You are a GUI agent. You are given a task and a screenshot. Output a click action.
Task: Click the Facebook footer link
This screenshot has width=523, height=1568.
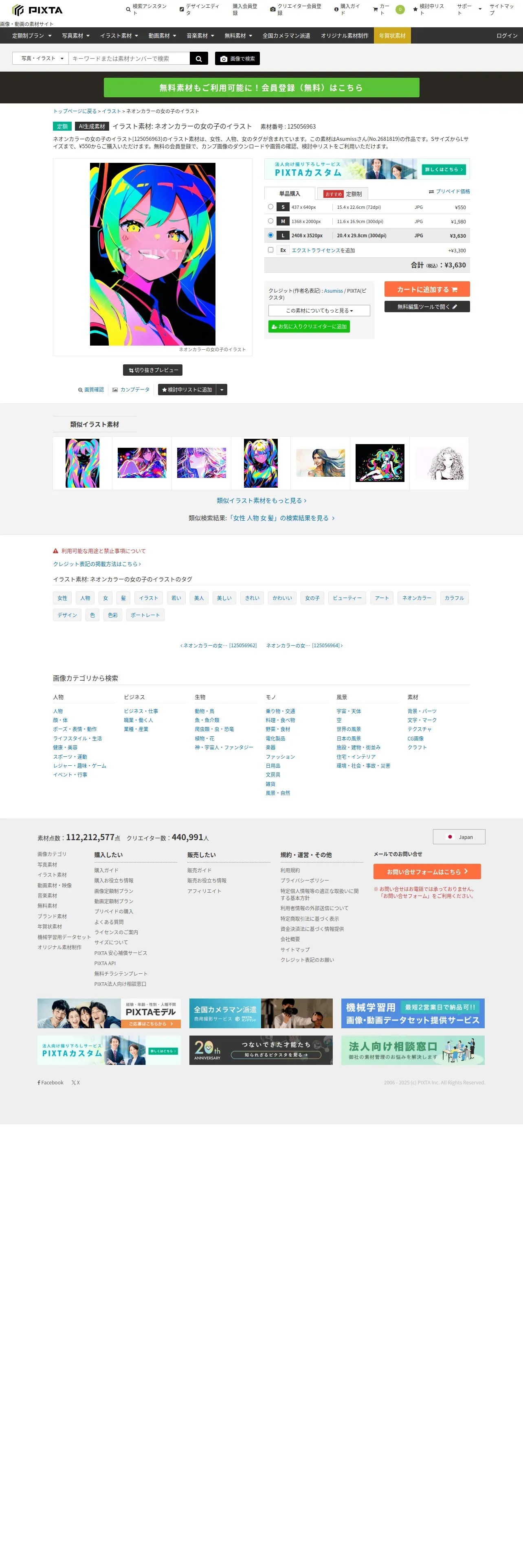click(x=51, y=1082)
